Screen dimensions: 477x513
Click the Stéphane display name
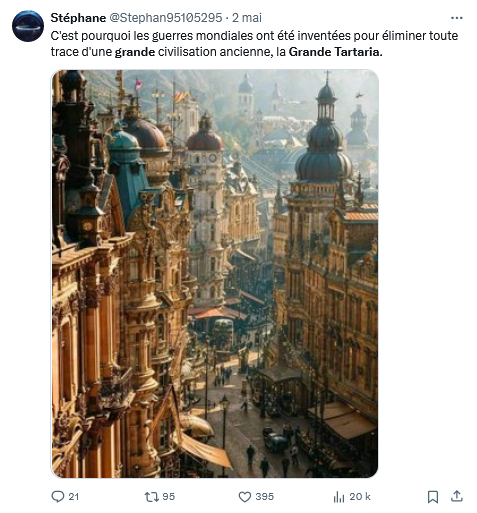tap(78, 18)
